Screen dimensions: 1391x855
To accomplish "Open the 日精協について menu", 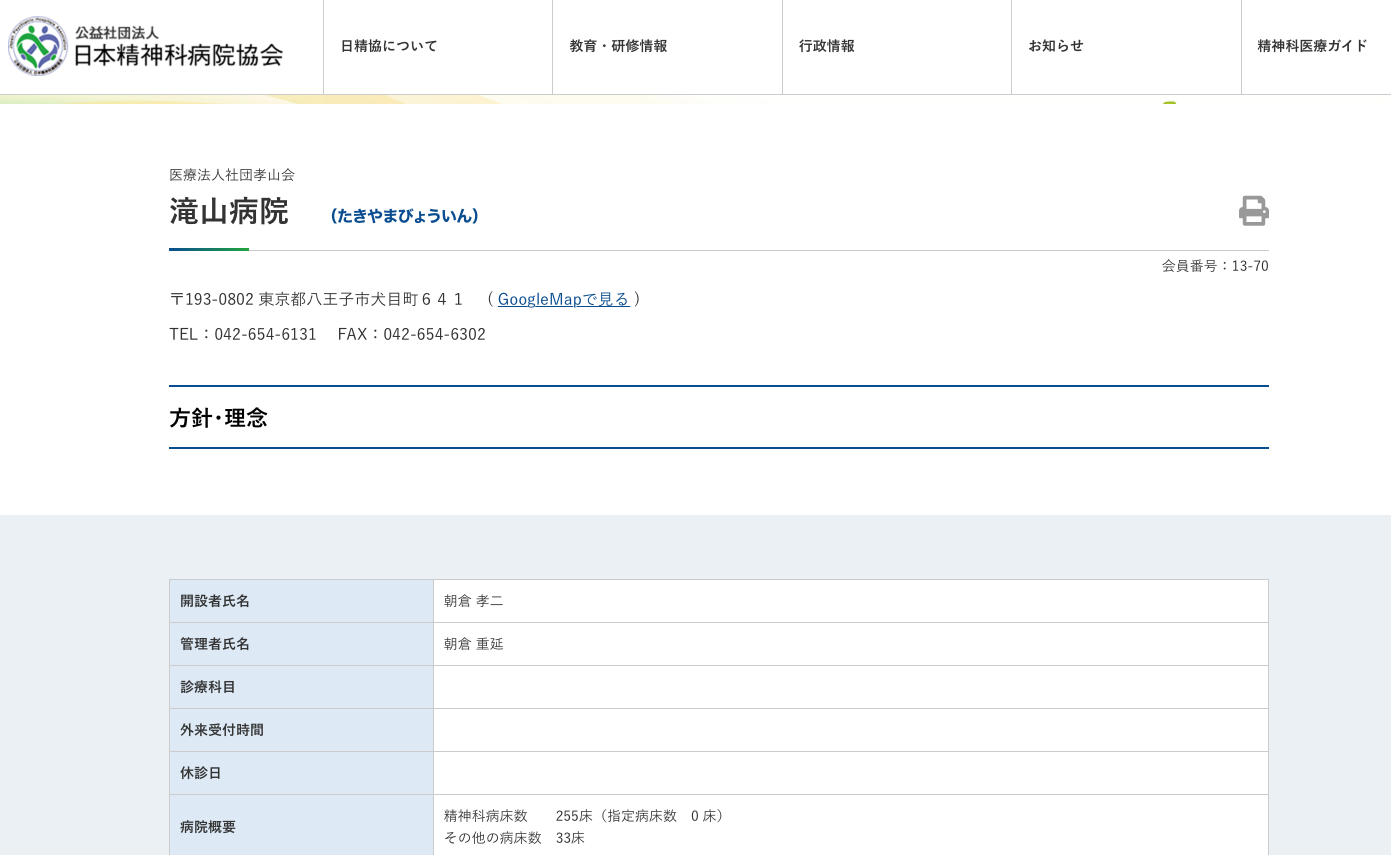I will point(438,47).
